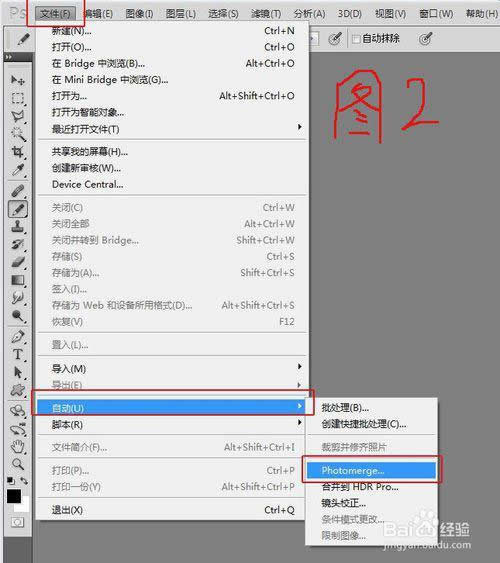This screenshot has width=500, height=563.
Task: Select the Rectangular Marquee tool
Action: pos(17,98)
